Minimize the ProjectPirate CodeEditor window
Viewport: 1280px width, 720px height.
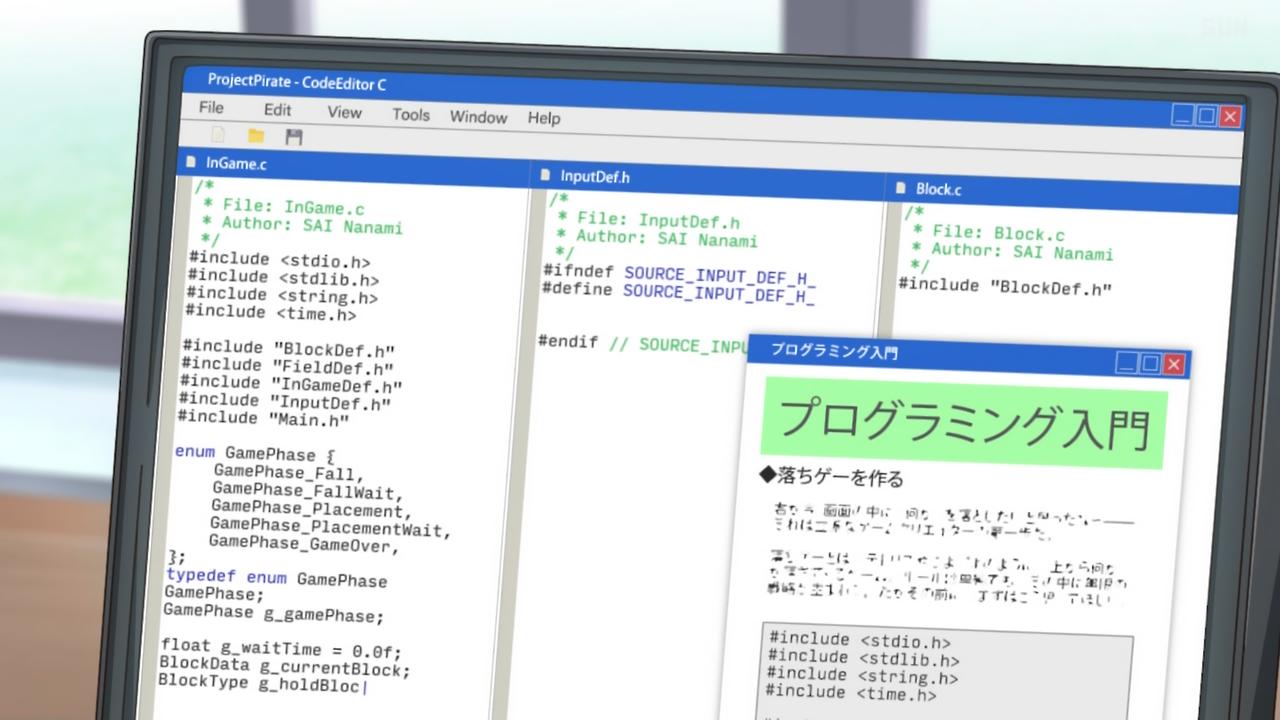(1184, 115)
